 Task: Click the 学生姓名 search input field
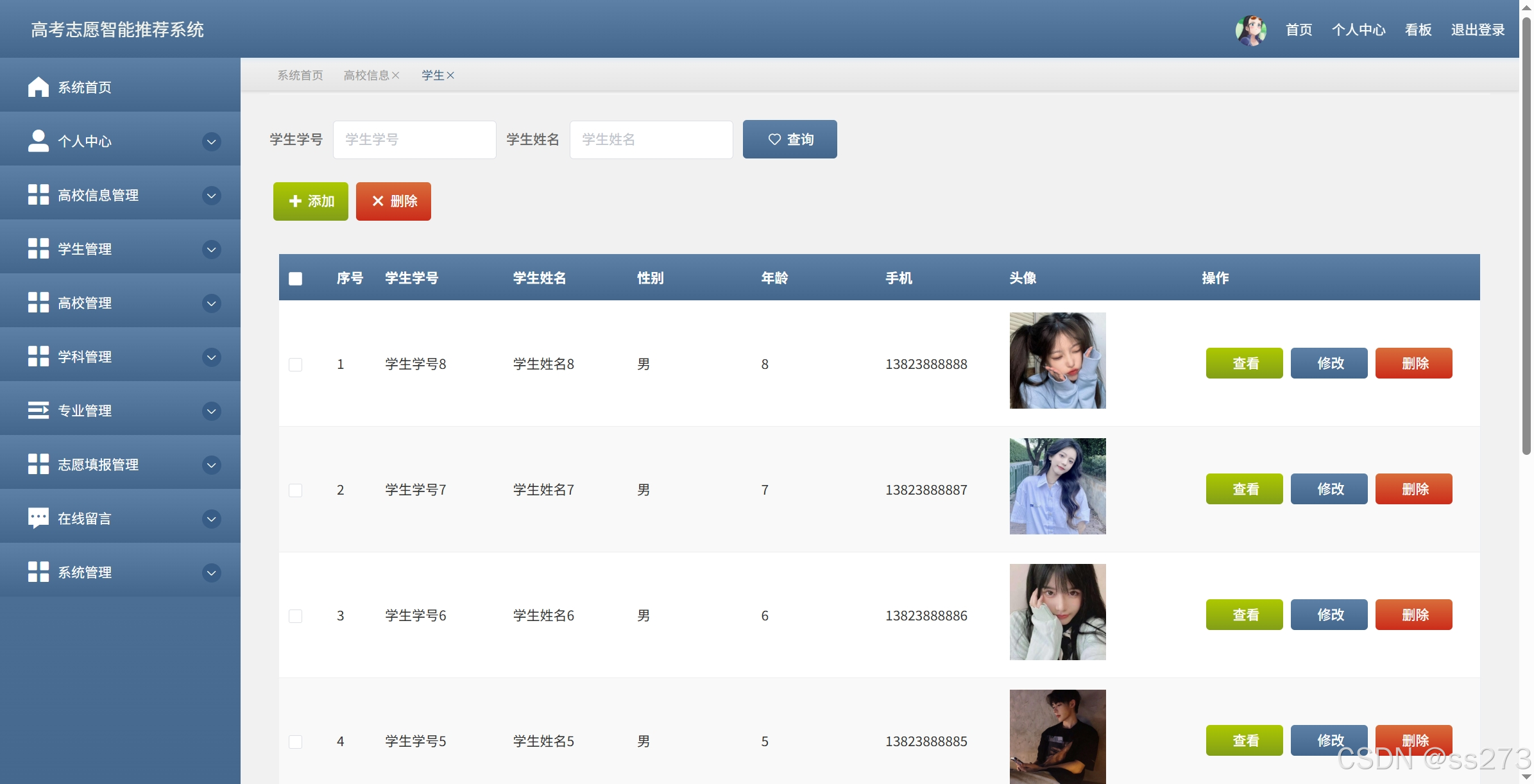(x=651, y=140)
